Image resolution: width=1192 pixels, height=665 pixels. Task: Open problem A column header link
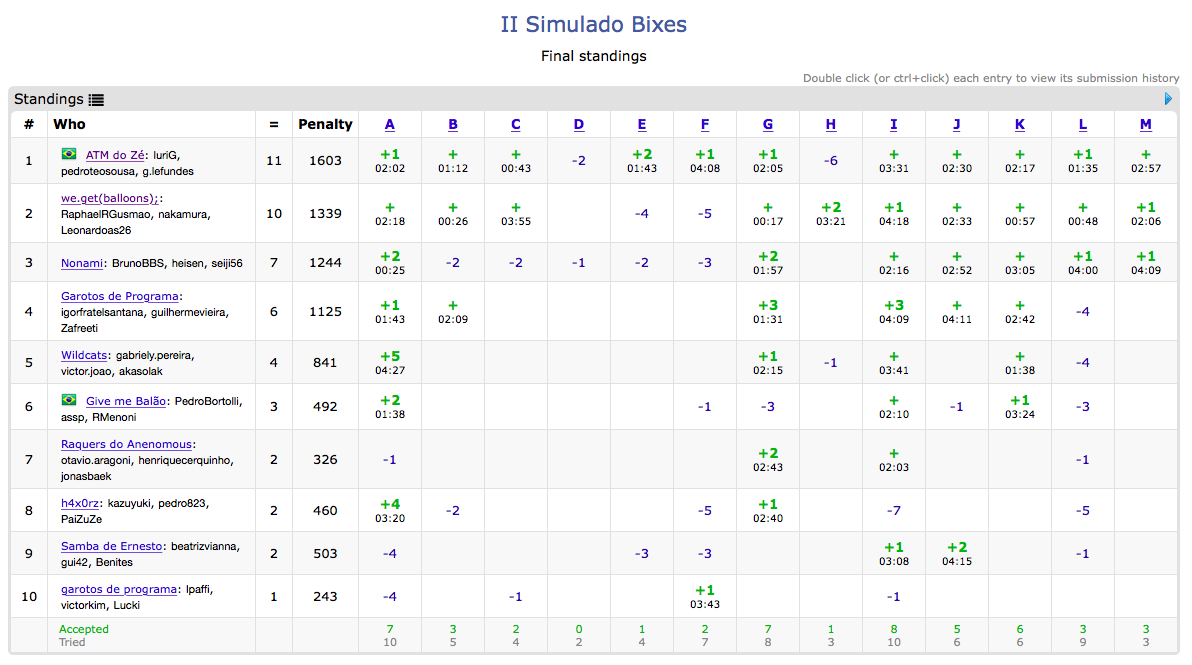point(390,125)
